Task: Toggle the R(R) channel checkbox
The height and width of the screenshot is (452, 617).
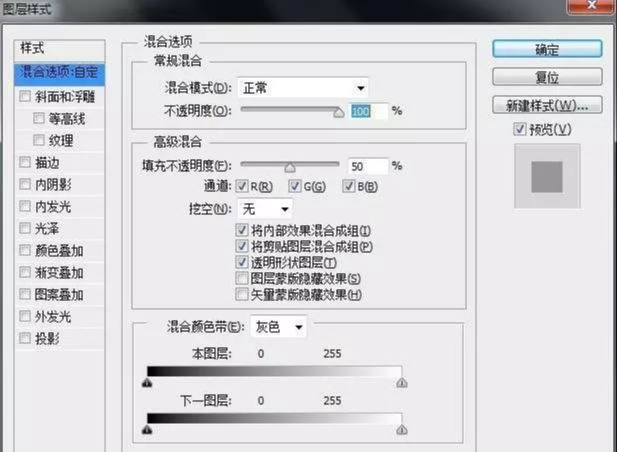Action: pyautogui.click(x=242, y=186)
